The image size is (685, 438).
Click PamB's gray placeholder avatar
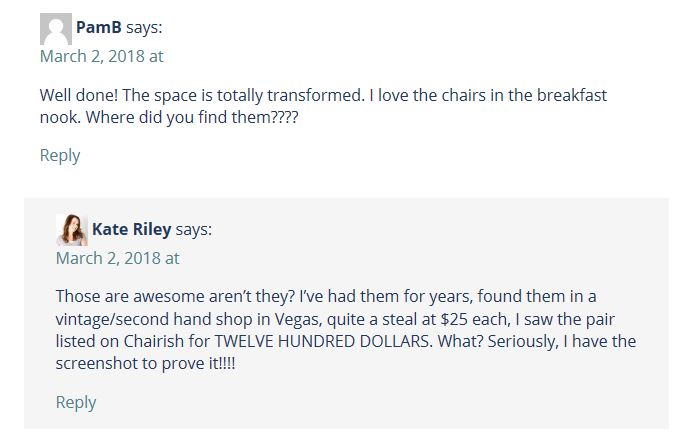[55, 29]
